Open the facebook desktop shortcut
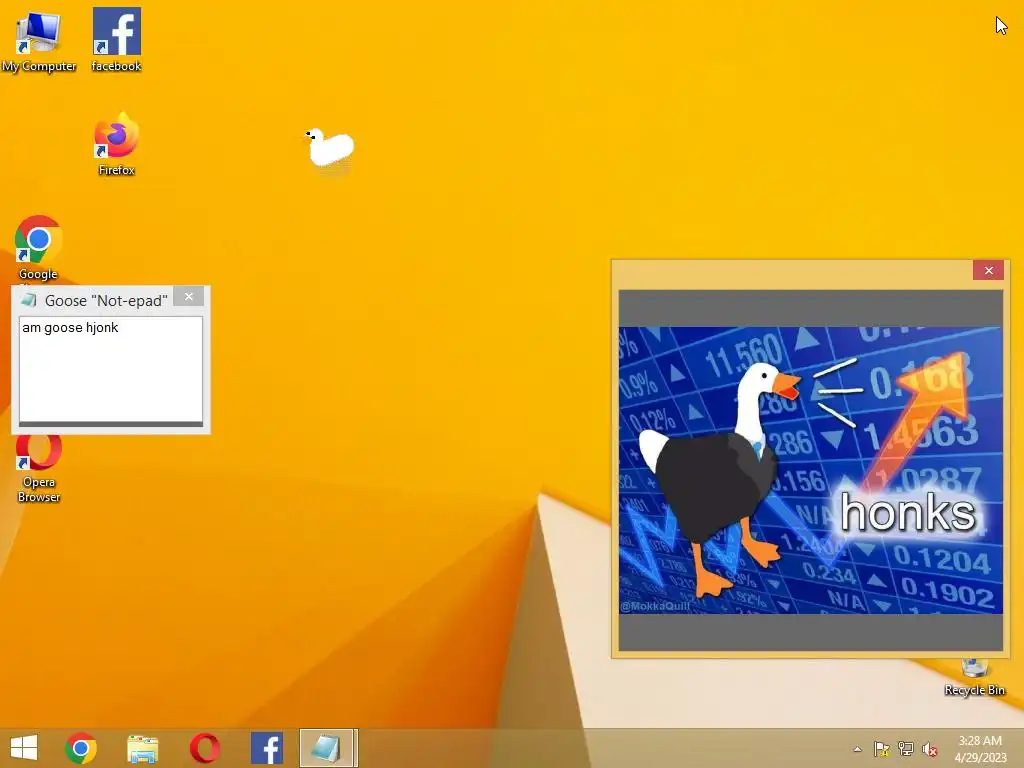The width and height of the screenshot is (1024, 768). (116, 39)
